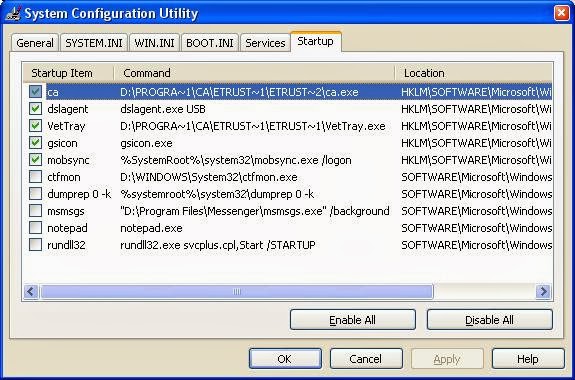The width and height of the screenshot is (575, 380).
Task: Select the 'mobsync' startup item name
Action: [x=68, y=160]
